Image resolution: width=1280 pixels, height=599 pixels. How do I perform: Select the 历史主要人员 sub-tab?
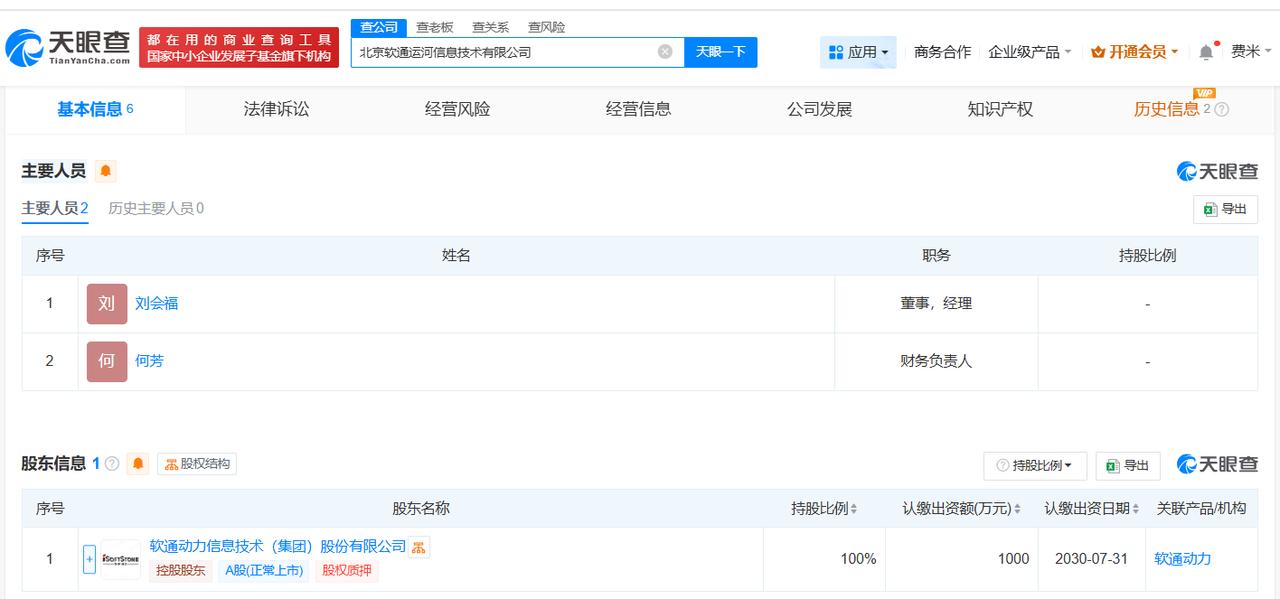(x=156, y=208)
